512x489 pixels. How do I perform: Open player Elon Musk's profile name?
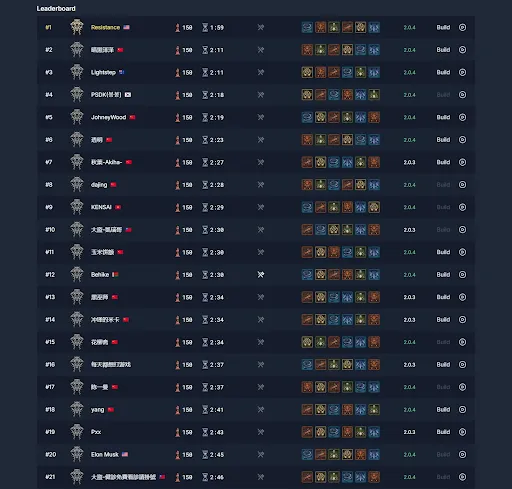[105, 454]
